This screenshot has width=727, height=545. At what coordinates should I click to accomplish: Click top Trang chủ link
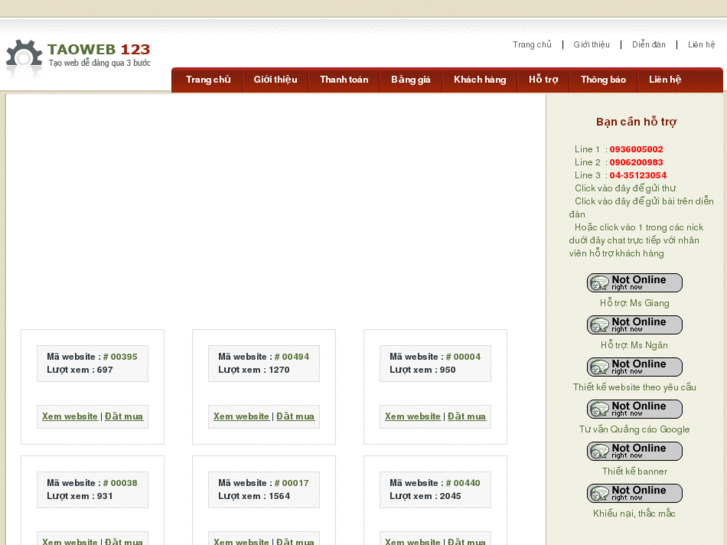(532, 45)
